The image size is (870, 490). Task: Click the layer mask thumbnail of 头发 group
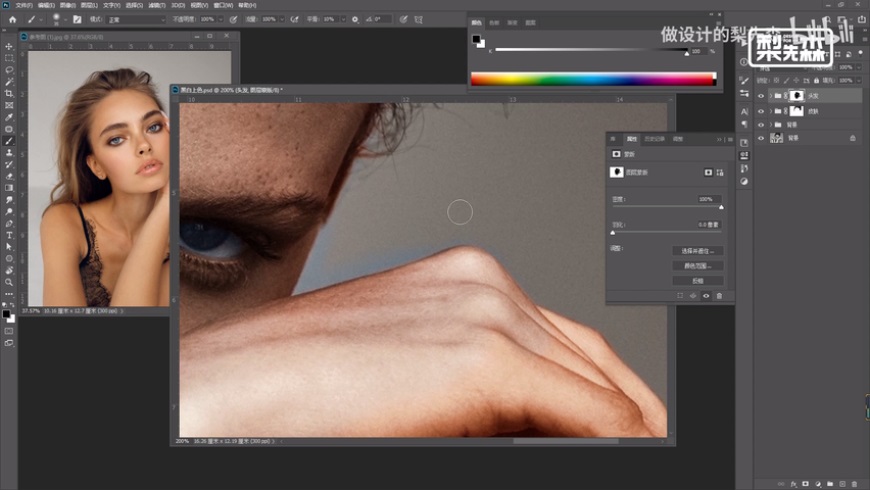point(797,96)
